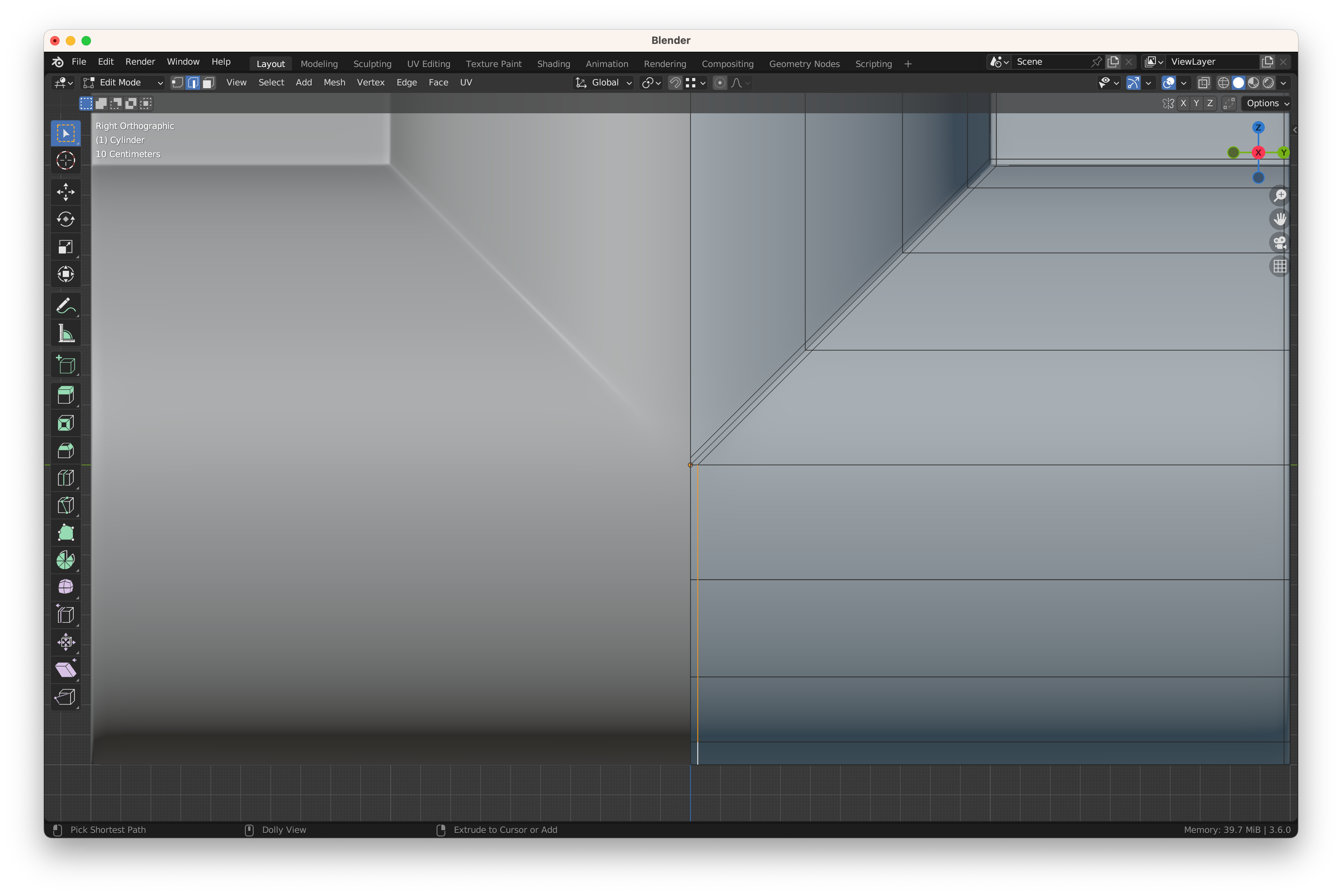This screenshot has height=896, width=1342.
Task: Open the Mesh menu
Action: (x=334, y=83)
